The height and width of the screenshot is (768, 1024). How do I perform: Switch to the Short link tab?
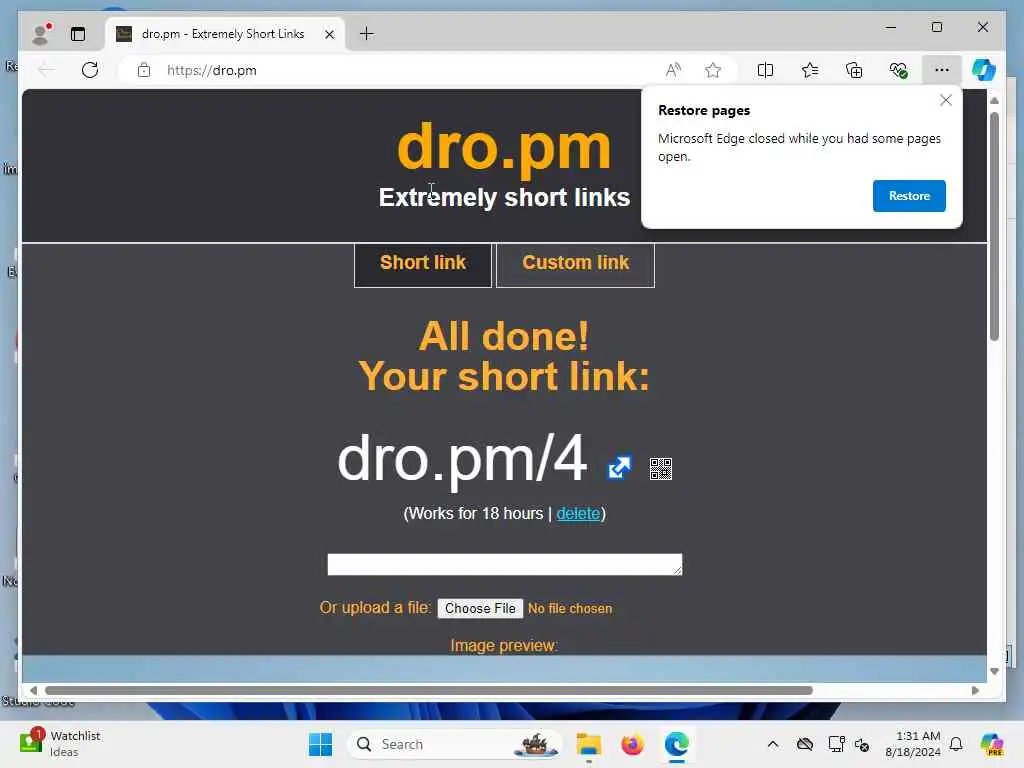tap(423, 264)
